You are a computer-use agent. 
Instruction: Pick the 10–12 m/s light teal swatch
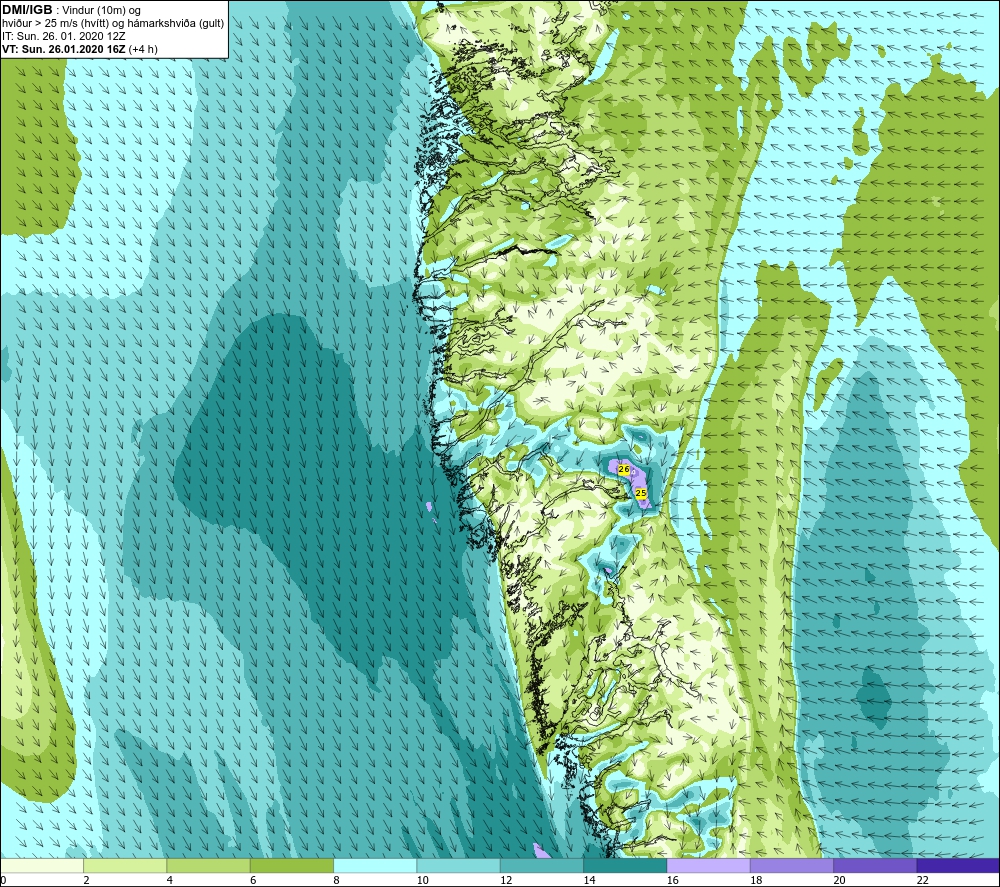[x=459, y=865]
